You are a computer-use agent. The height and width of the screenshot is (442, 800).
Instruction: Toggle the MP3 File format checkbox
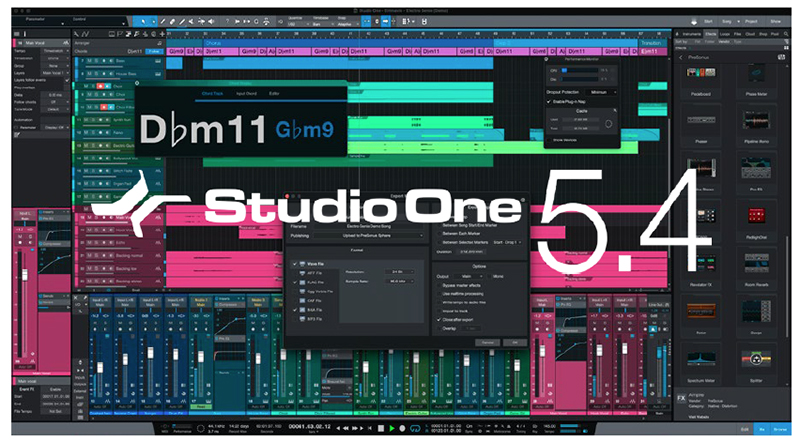[295, 319]
